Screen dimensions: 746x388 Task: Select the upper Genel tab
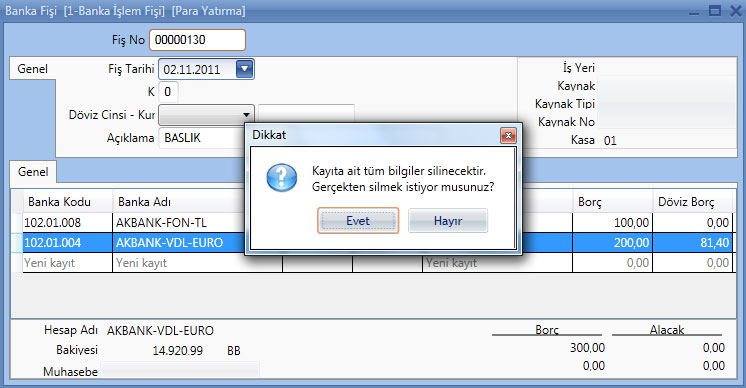point(32,69)
